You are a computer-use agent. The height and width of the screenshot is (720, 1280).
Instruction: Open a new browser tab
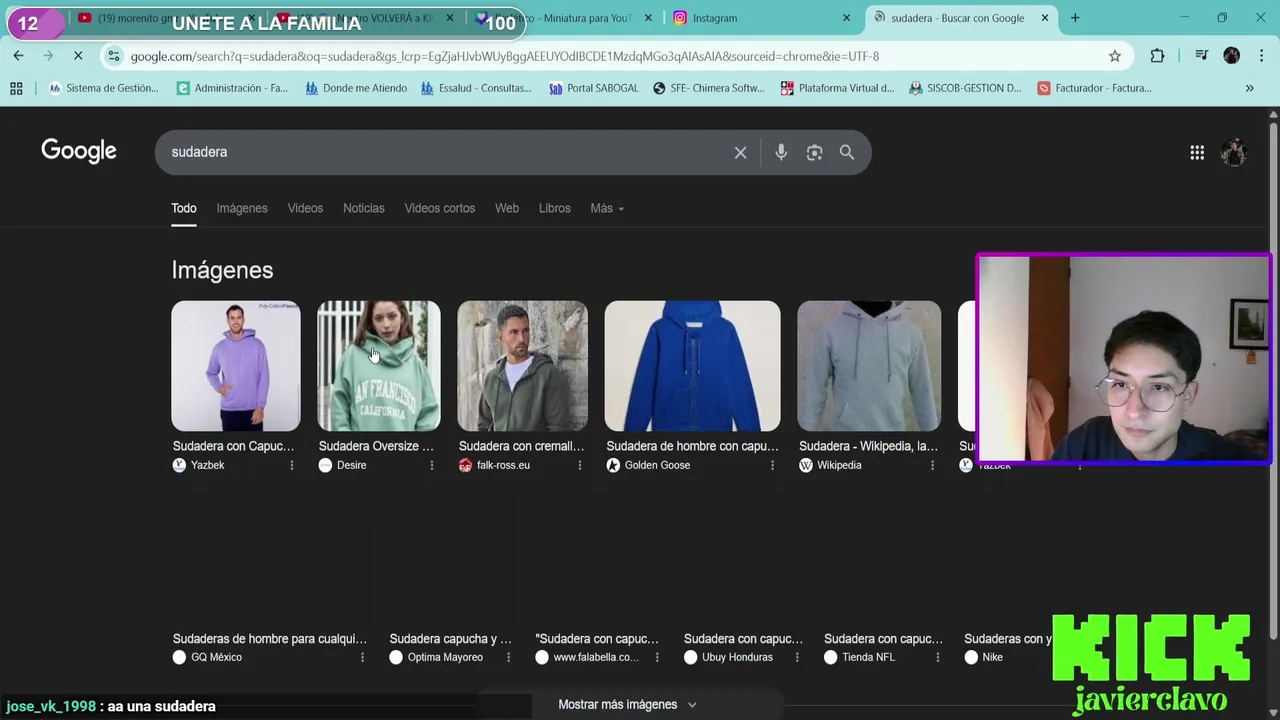1075,18
